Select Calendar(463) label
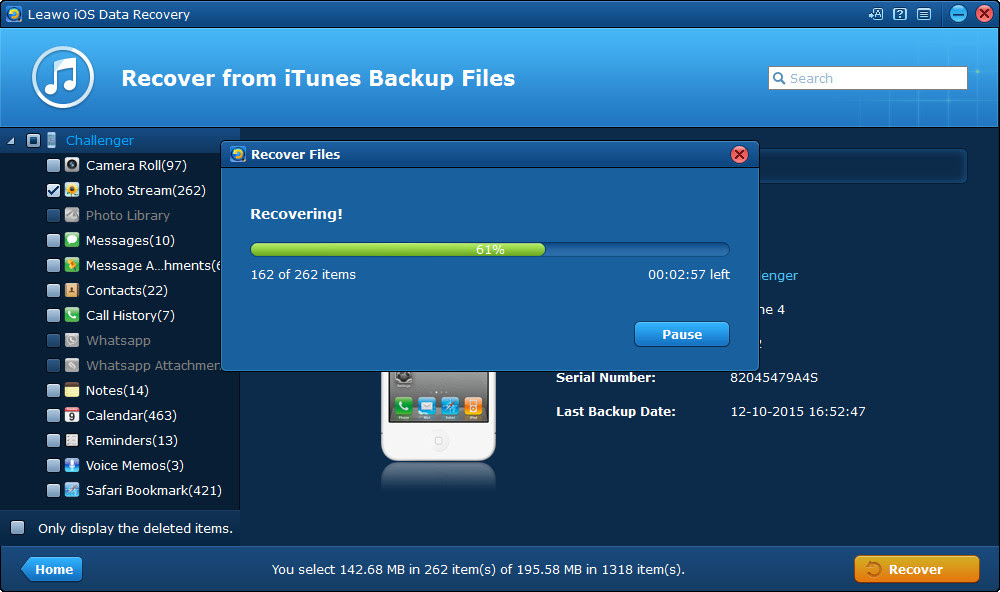The height and width of the screenshot is (592, 1000). pos(131,415)
